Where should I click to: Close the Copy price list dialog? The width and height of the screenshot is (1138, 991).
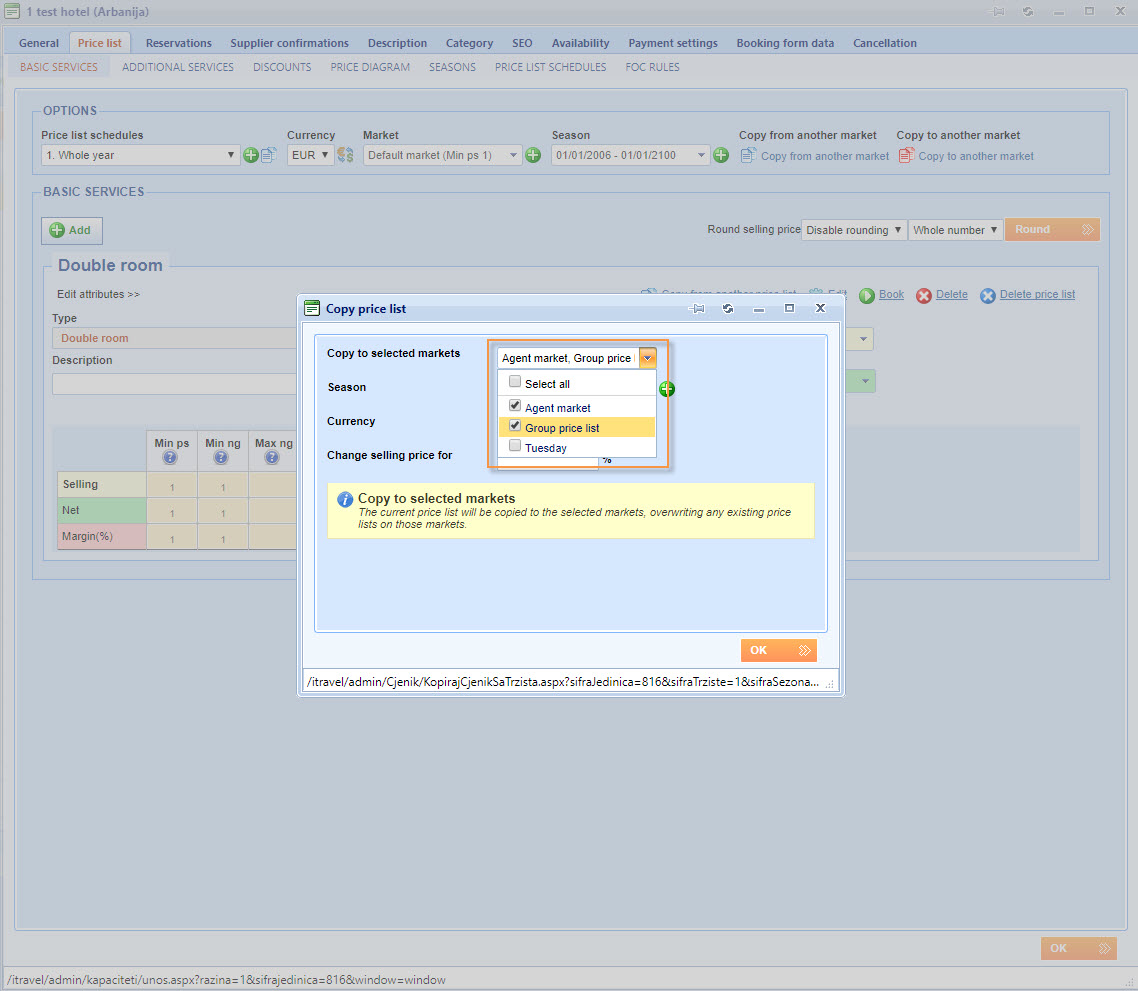coord(820,308)
